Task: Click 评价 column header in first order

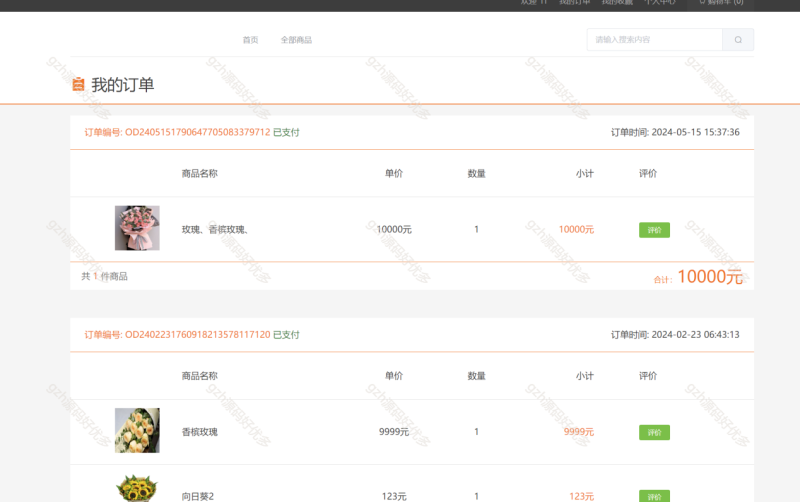Action: [x=648, y=173]
